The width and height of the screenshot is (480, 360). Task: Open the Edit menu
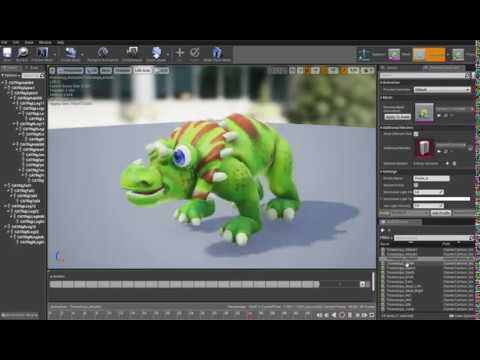(16, 42)
